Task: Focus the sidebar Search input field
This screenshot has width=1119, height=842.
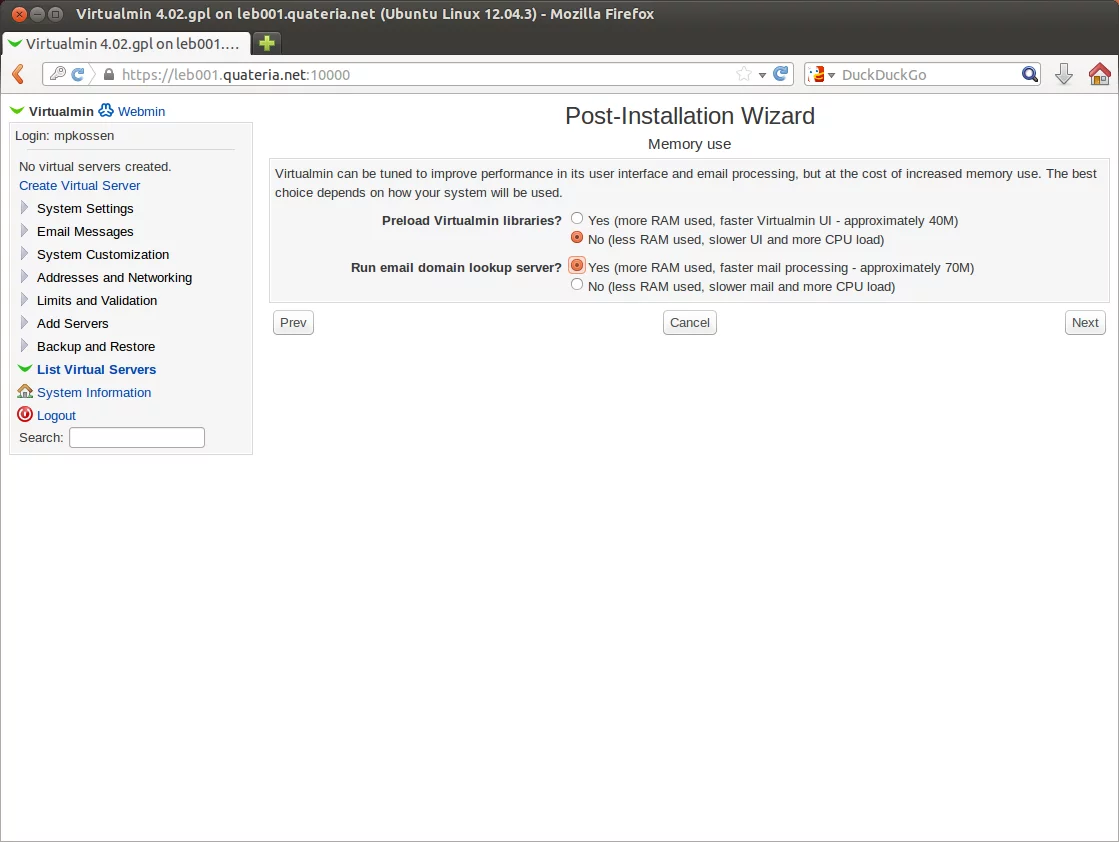Action: point(137,437)
